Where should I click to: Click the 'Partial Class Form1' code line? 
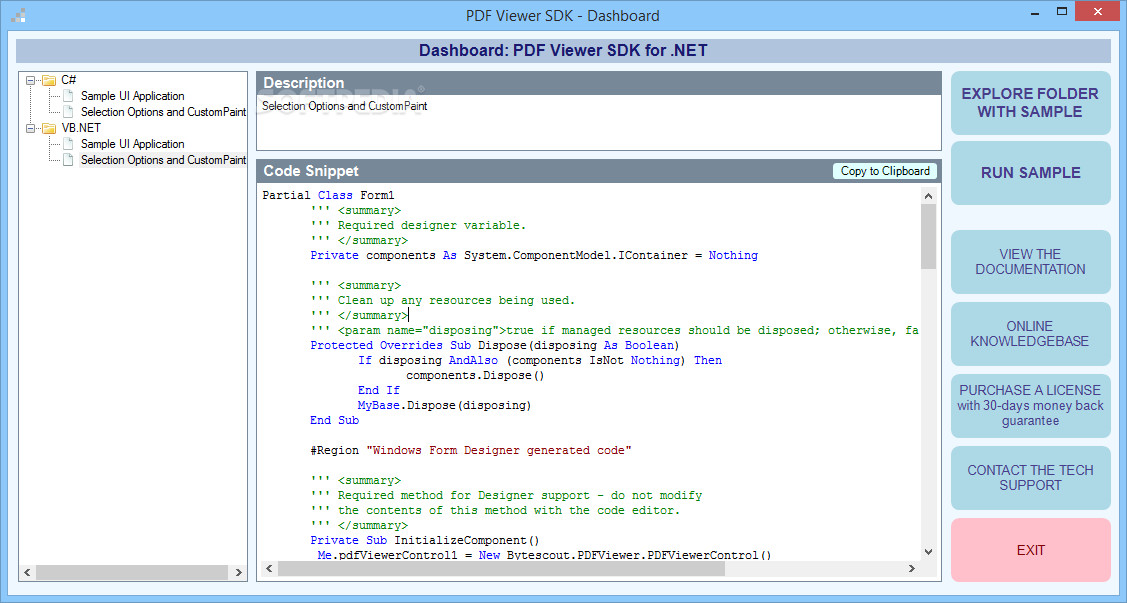[328, 195]
